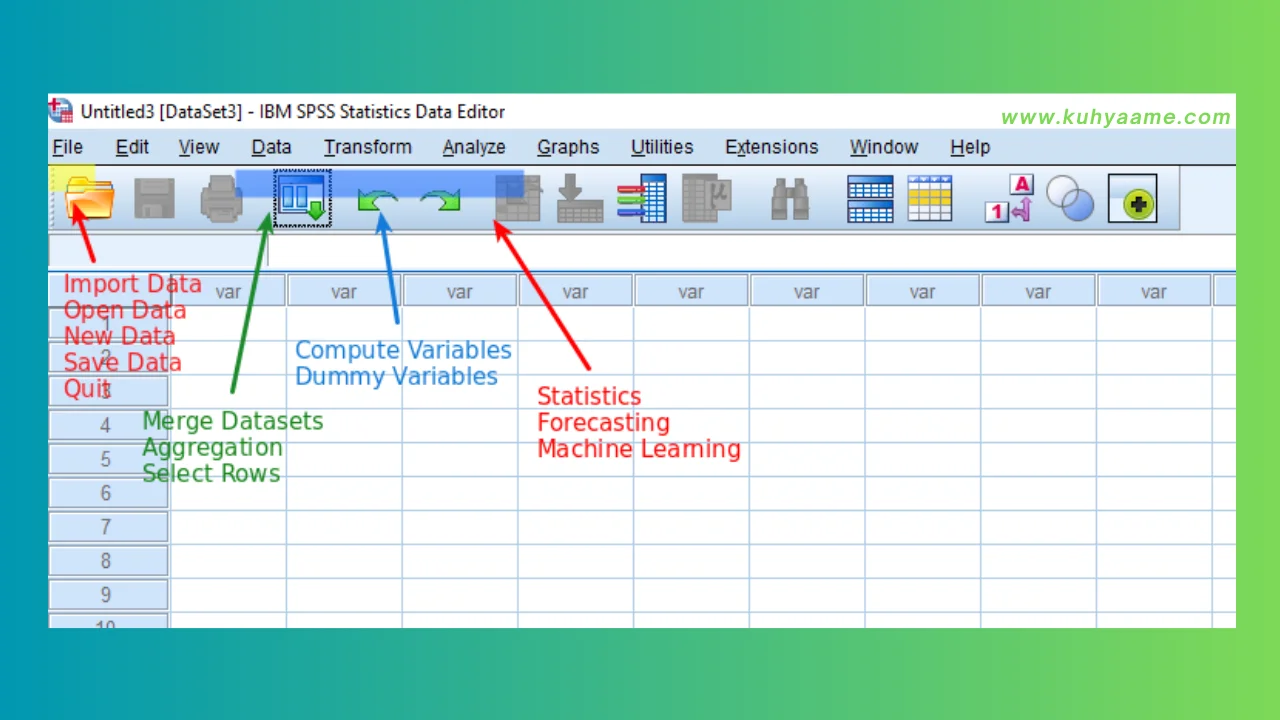Click the SPSS application icon in title bar
The height and width of the screenshot is (720, 1280).
point(61,111)
